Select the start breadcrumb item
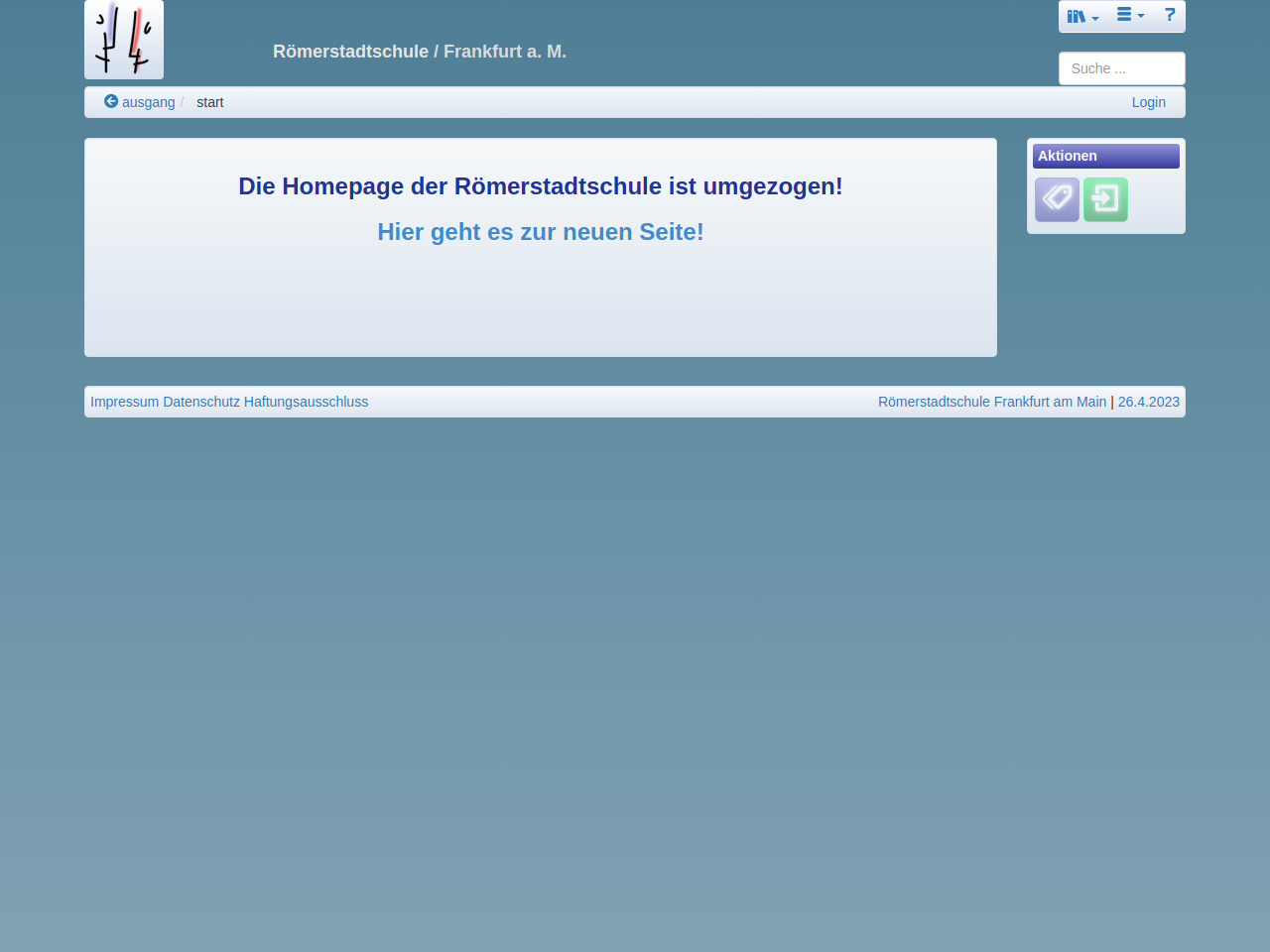 click(x=209, y=102)
